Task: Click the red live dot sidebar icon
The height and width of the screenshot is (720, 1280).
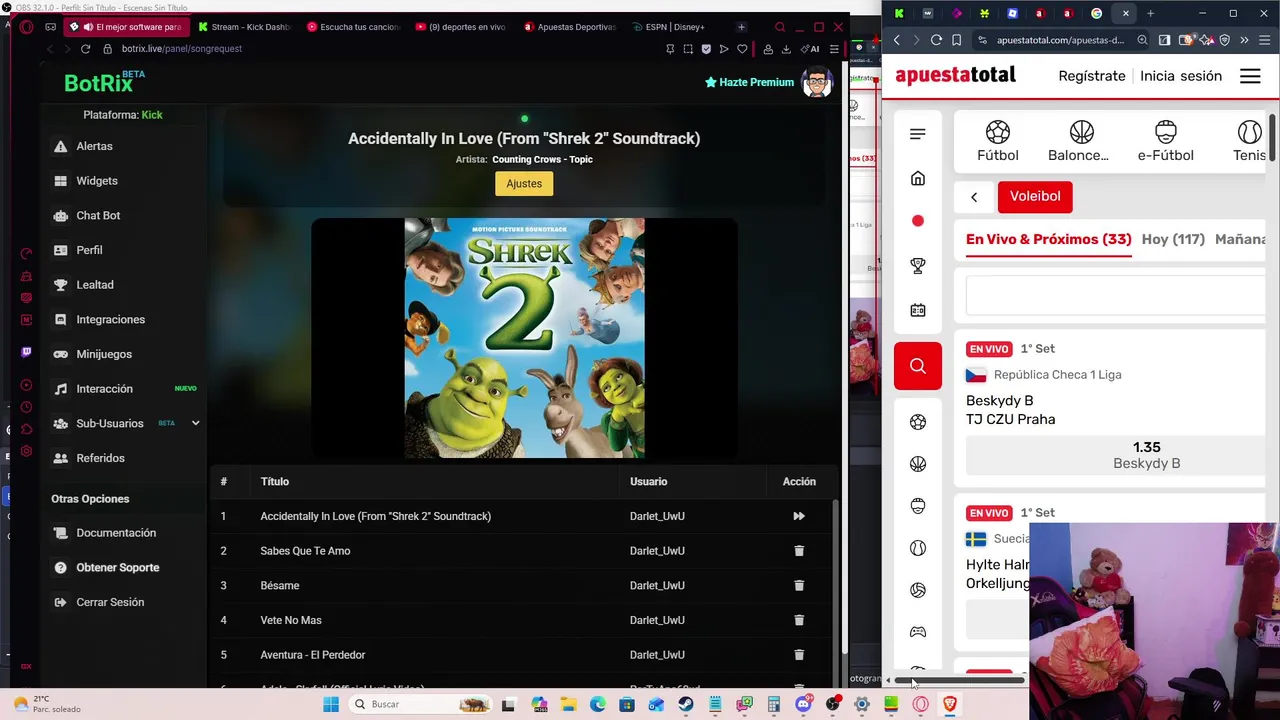Action: pos(918,221)
